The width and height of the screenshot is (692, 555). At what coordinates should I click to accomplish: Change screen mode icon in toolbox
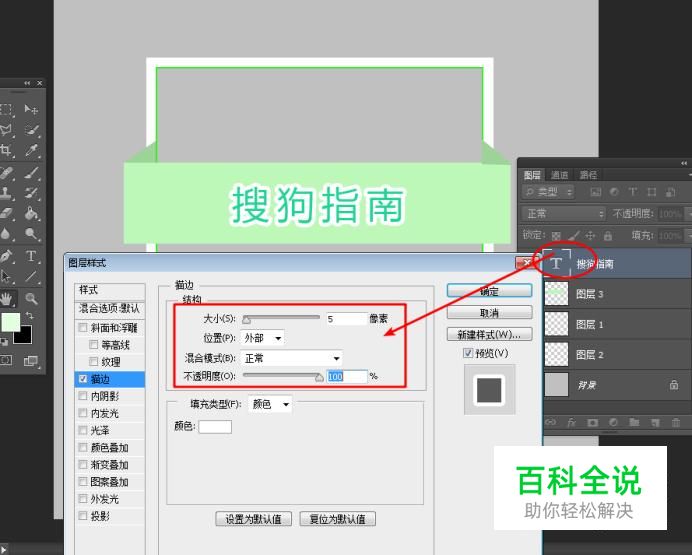tap(31, 361)
